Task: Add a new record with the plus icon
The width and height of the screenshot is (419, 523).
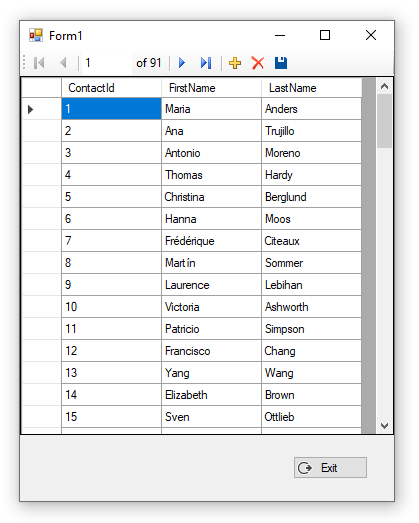Action: coord(235,63)
